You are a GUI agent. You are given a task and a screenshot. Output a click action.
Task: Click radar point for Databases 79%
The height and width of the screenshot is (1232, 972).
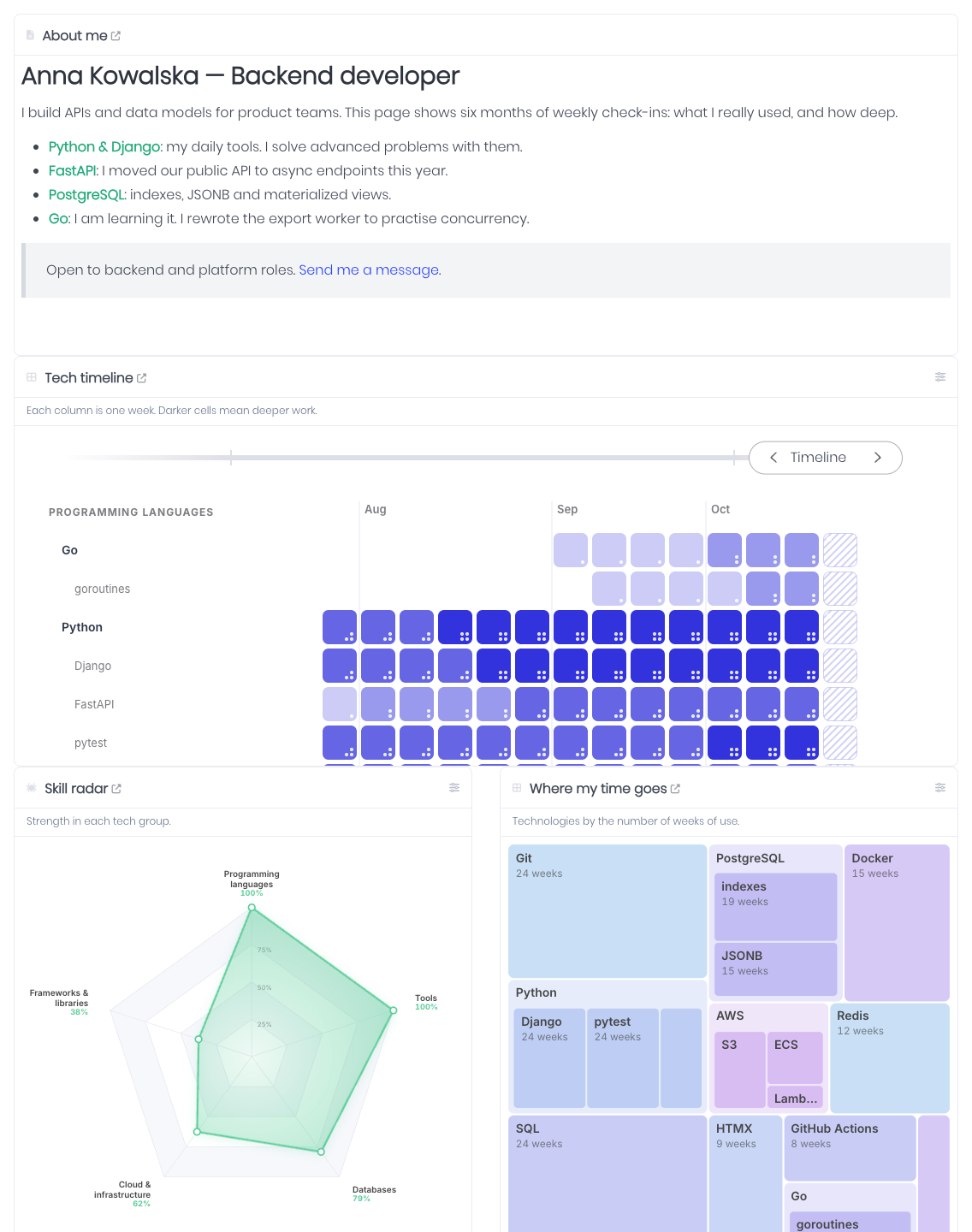pyautogui.click(x=321, y=1152)
